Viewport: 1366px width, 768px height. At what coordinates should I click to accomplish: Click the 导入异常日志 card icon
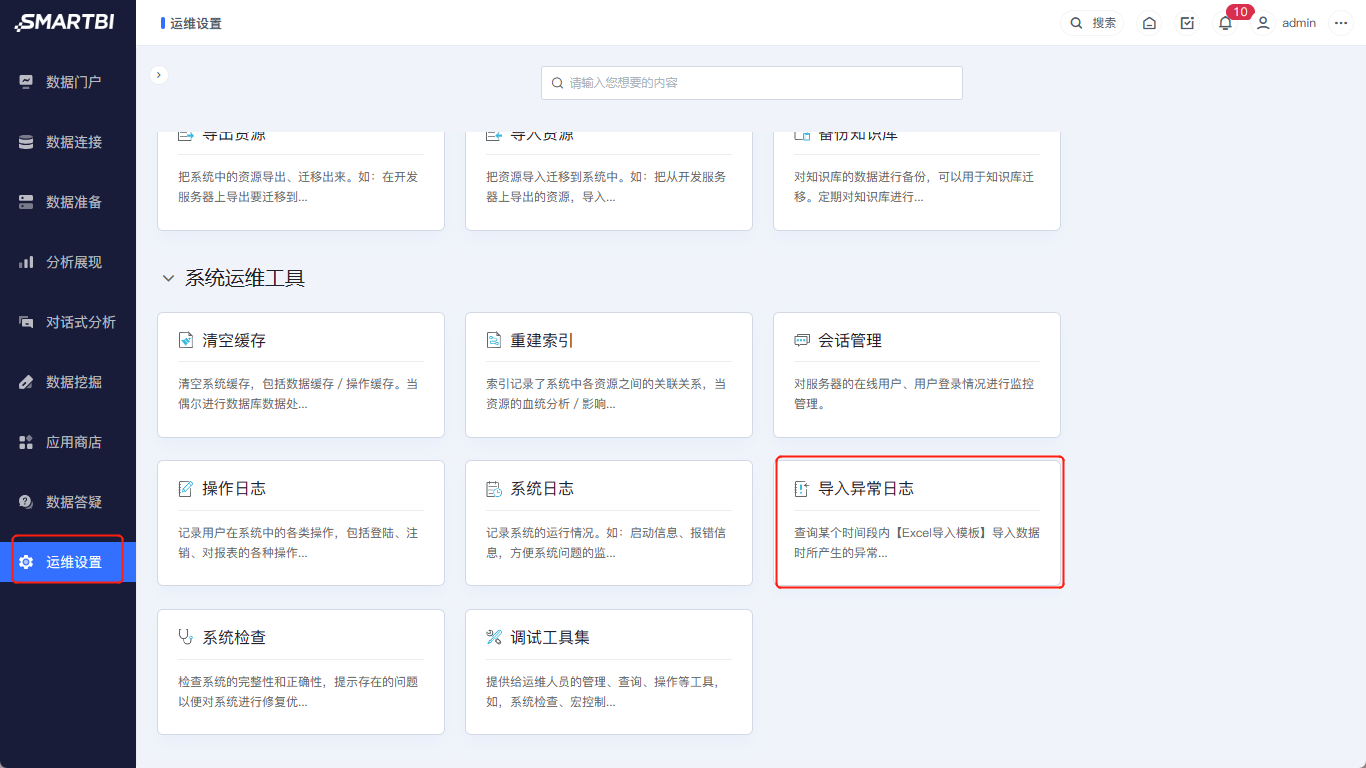pyautogui.click(x=802, y=489)
